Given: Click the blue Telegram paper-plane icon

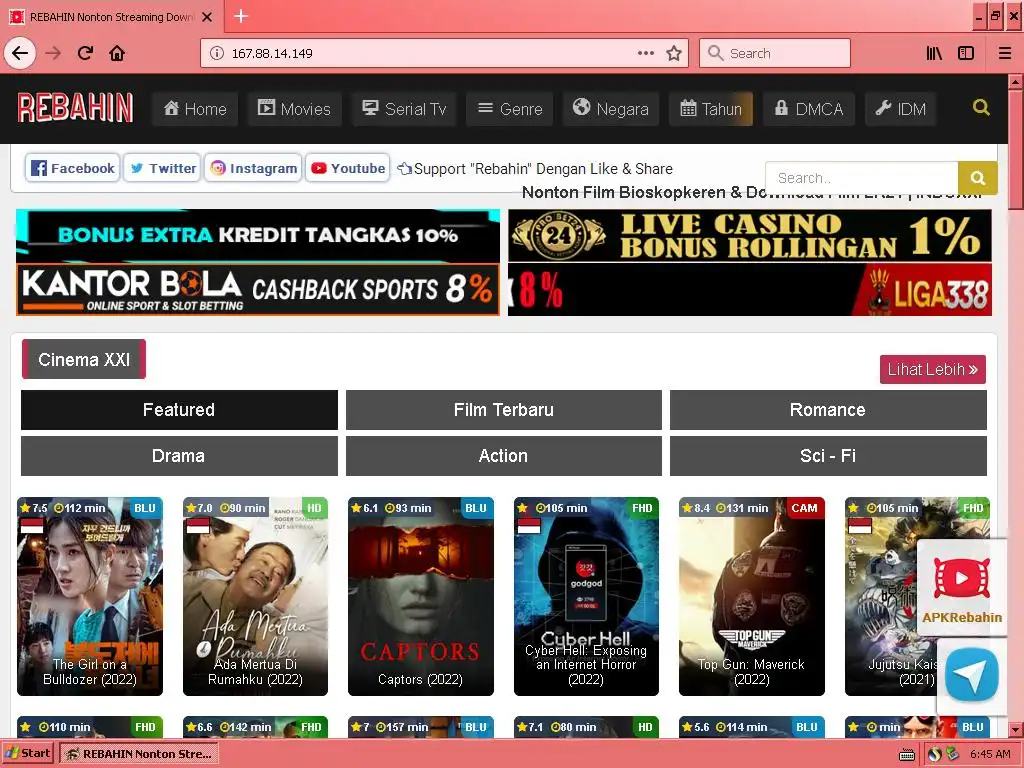Looking at the screenshot, I should click(972, 675).
